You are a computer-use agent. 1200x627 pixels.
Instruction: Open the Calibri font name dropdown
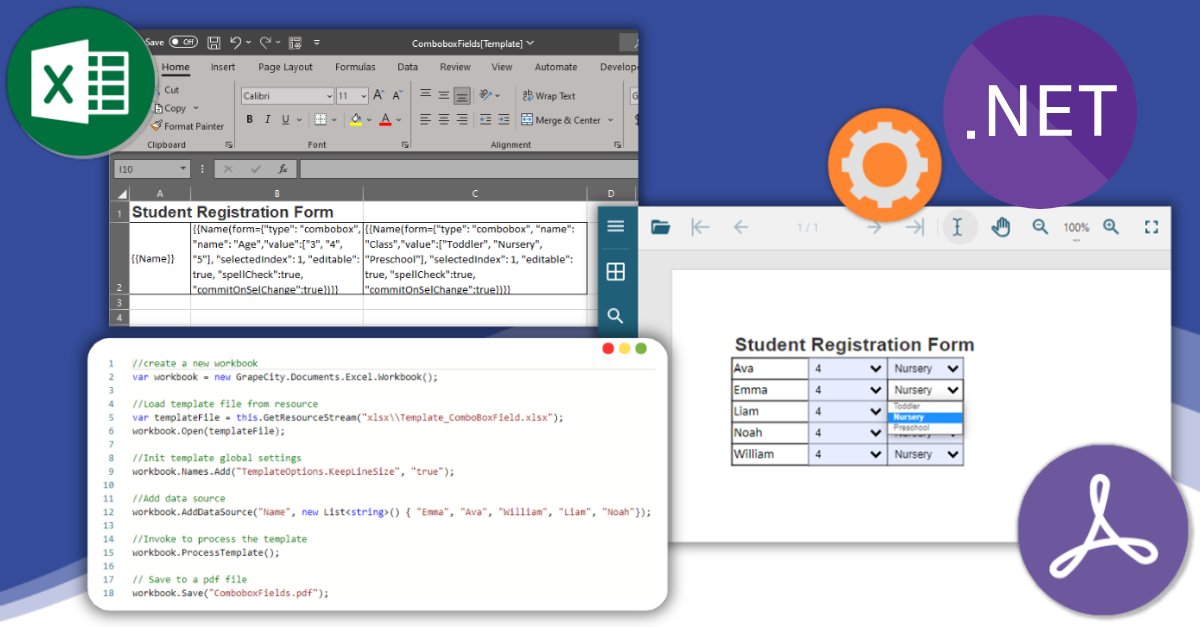click(x=329, y=96)
